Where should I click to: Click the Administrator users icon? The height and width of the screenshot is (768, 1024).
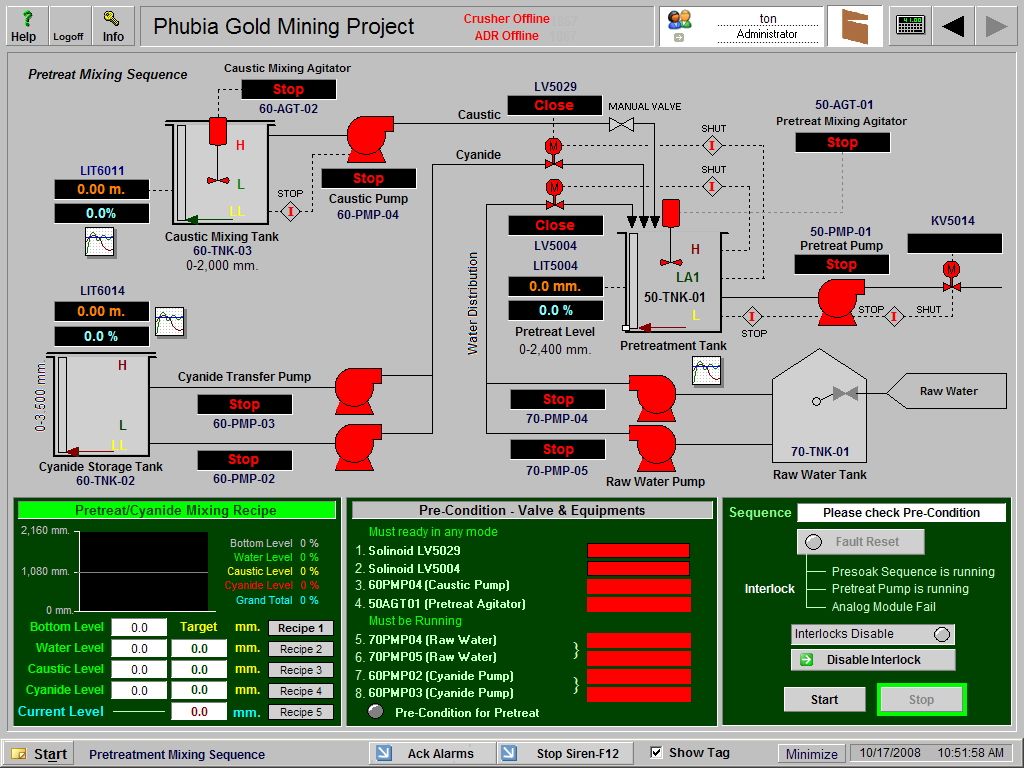(679, 18)
